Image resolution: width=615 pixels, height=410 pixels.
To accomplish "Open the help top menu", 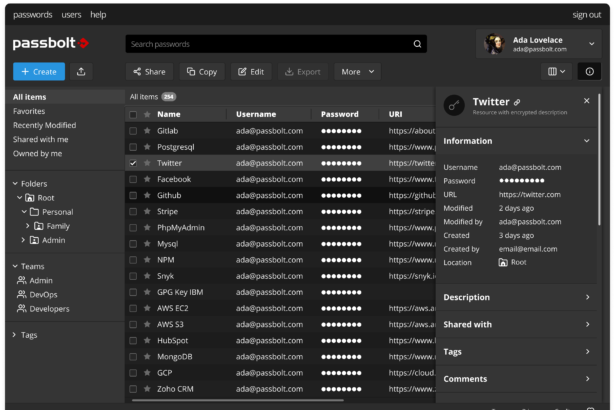I will (x=98, y=15).
